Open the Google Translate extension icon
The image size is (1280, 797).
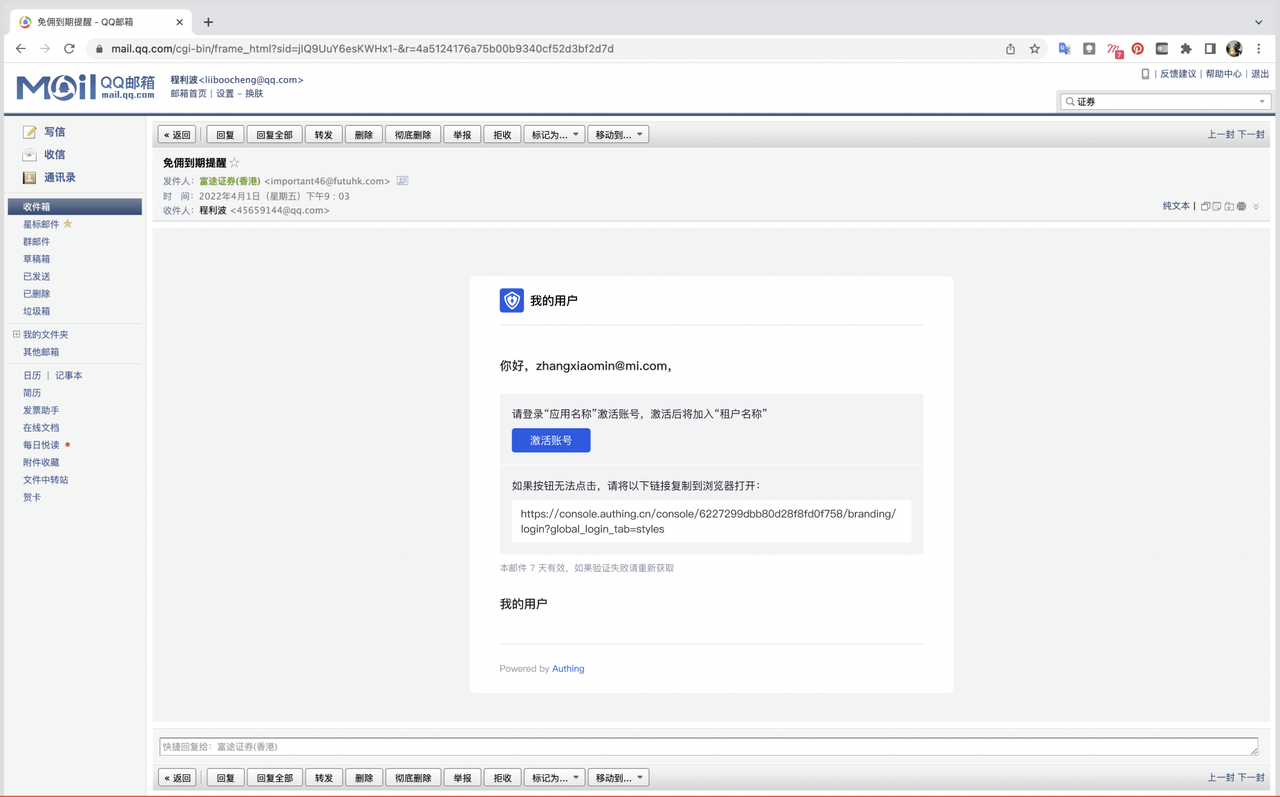point(1064,49)
